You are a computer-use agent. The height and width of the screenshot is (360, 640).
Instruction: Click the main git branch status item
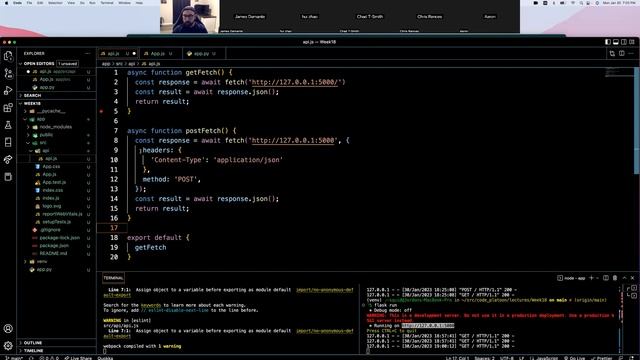[x=14, y=358]
